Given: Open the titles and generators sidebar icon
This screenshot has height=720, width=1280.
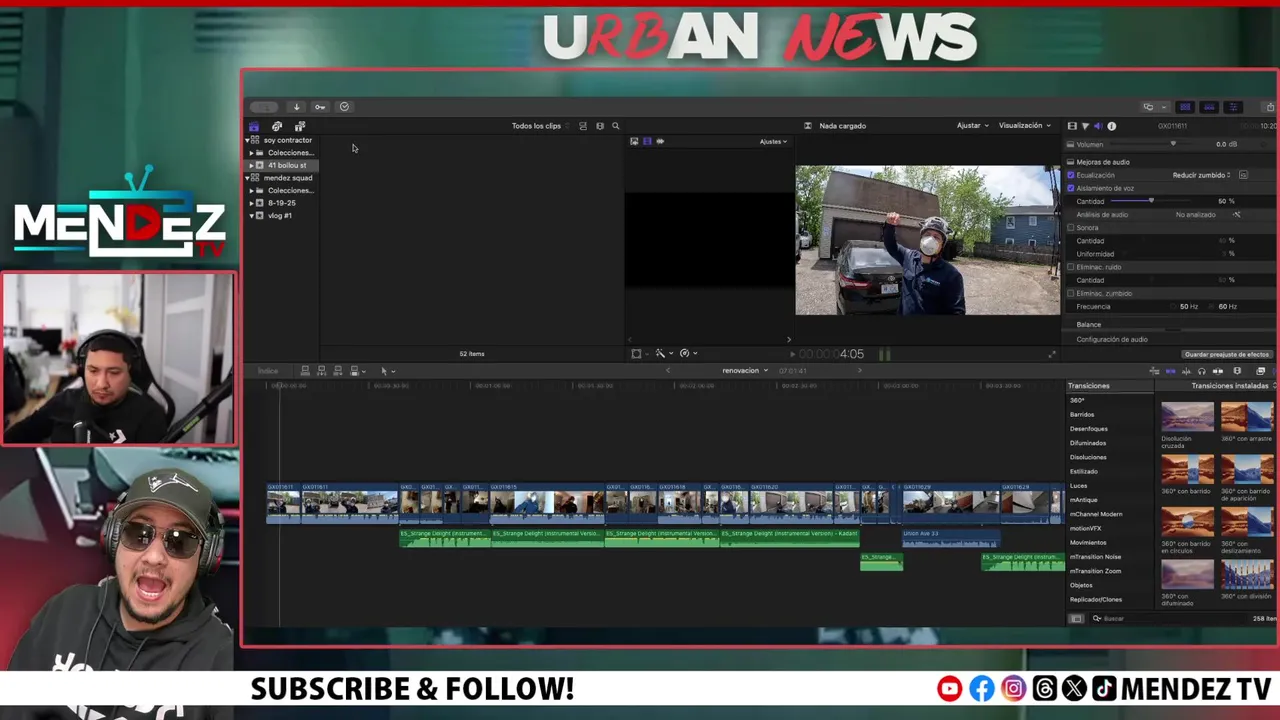Looking at the screenshot, I should [x=299, y=126].
